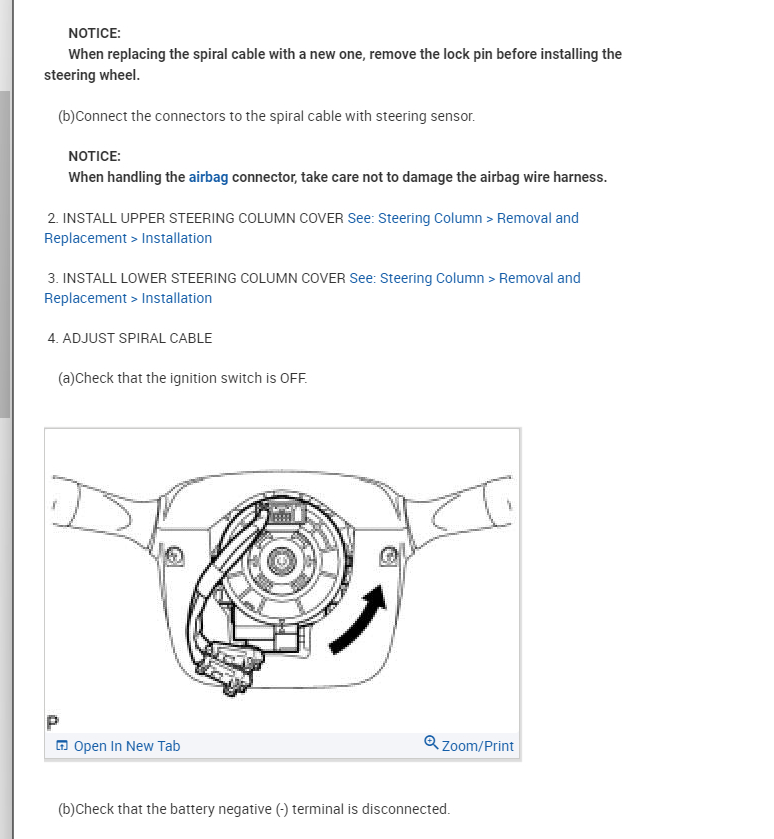The height and width of the screenshot is (839, 774).
Task: Click the 'Check that the ignition switch is OFF' step
Action: coord(182,378)
